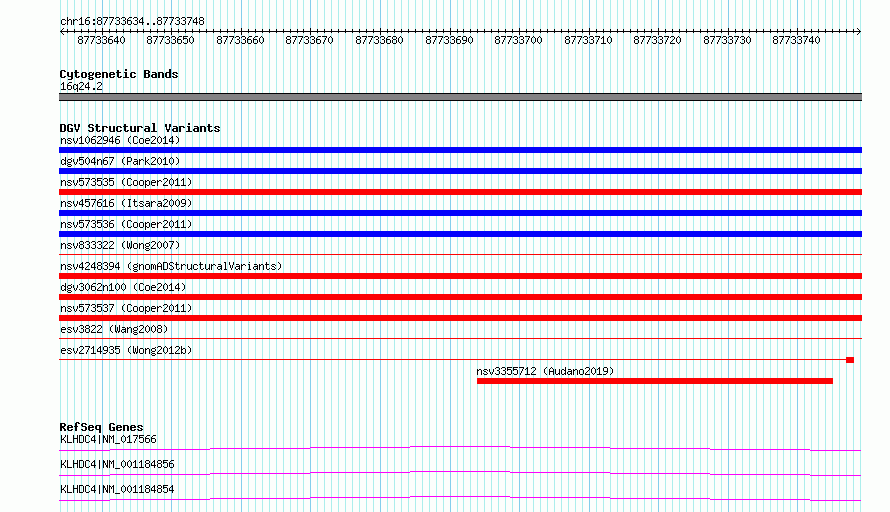The image size is (890, 512).
Task: Click the blue bar for dgv504n67
Action: (460, 171)
